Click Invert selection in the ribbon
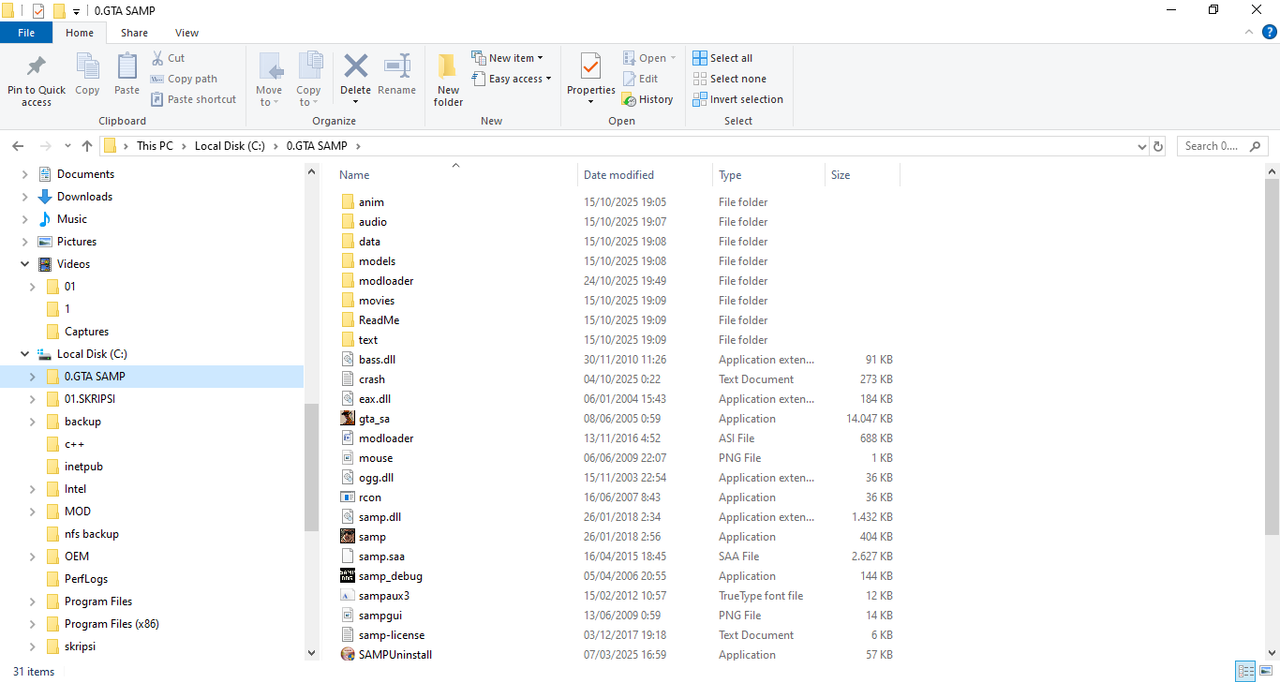This screenshot has width=1280, height=682. [738, 99]
